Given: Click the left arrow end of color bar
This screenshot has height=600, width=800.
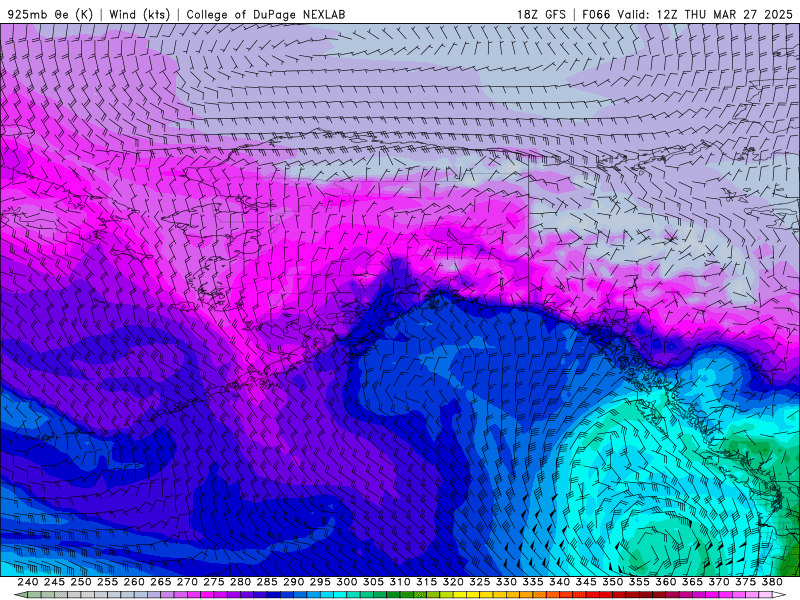Looking at the screenshot, I should (21, 594).
